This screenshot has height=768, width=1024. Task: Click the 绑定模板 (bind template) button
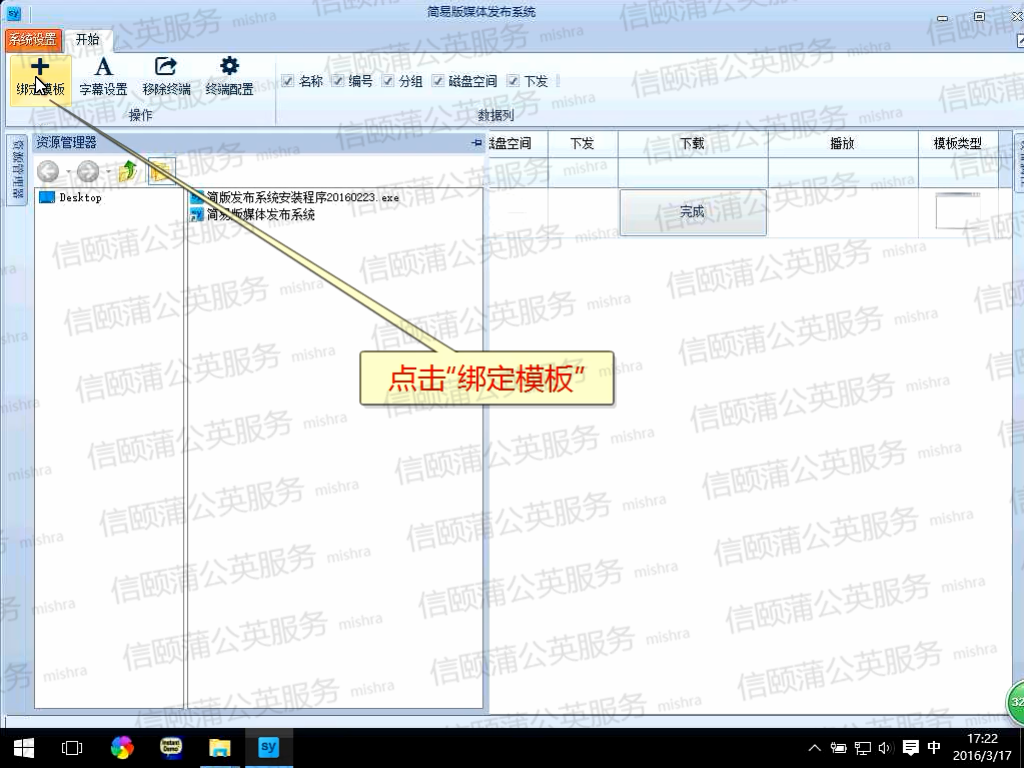(40, 77)
